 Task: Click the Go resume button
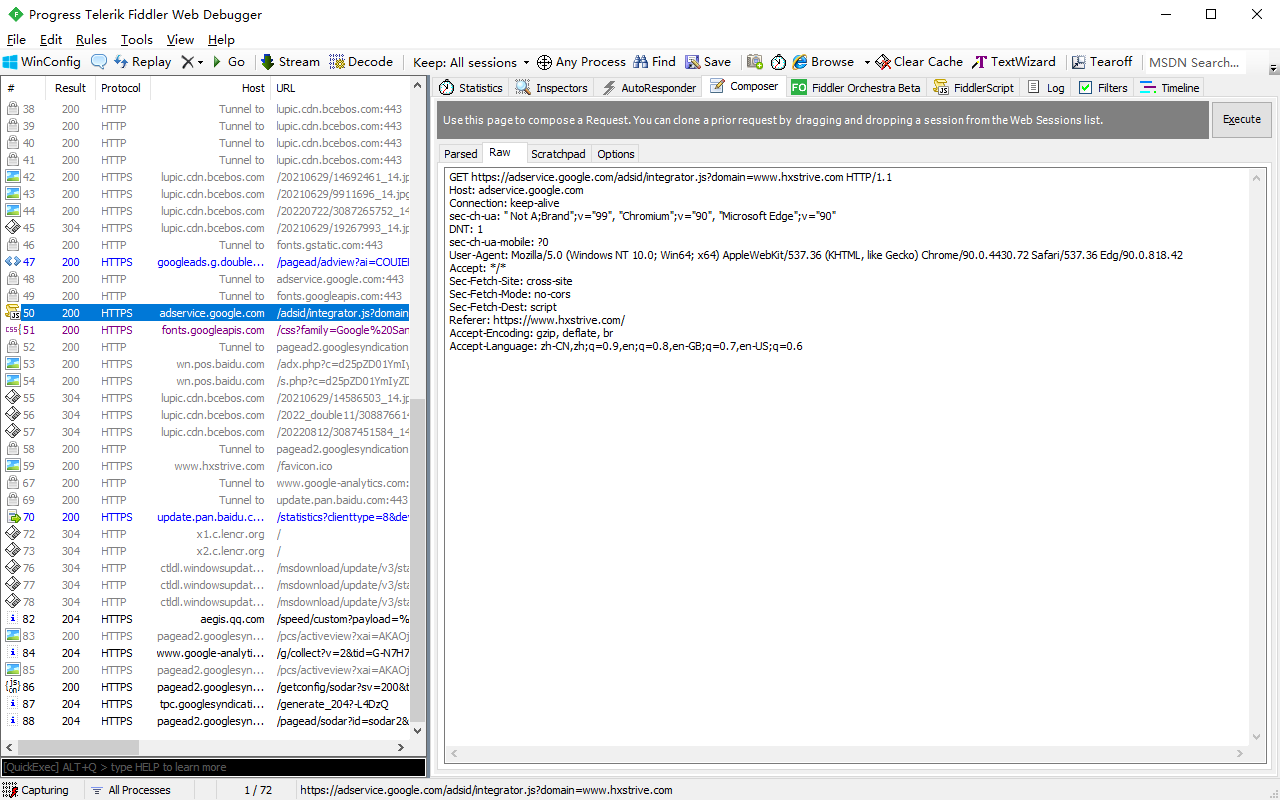coord(228,62)
